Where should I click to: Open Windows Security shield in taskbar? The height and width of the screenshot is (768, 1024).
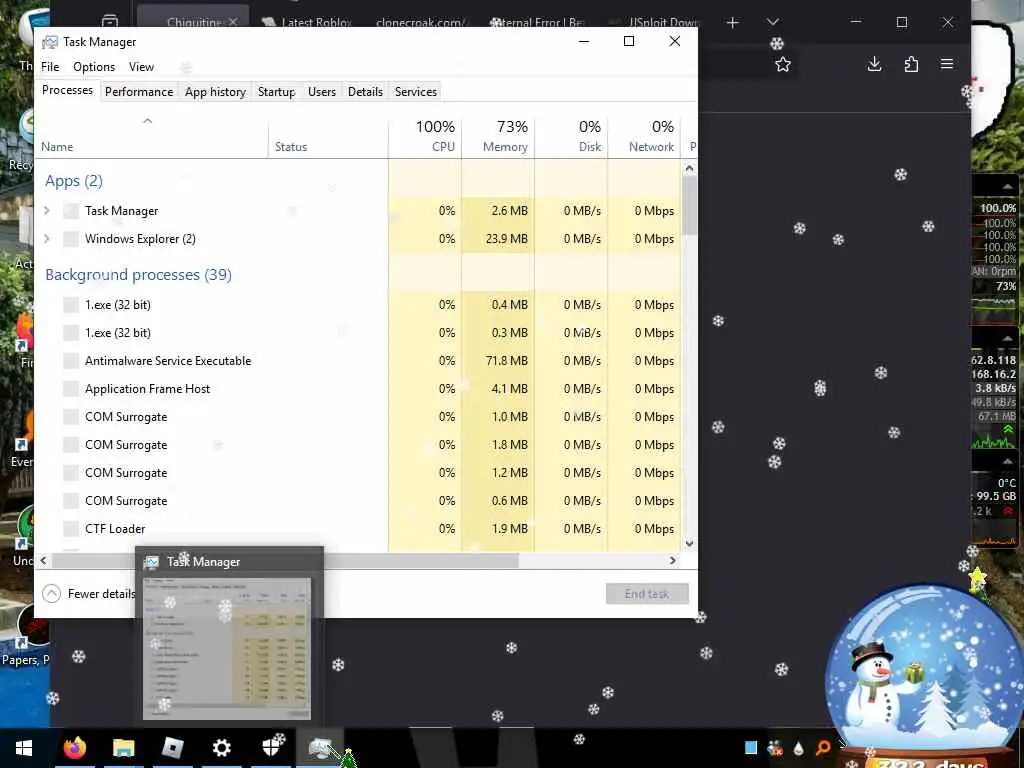click(x=270, y=748)
